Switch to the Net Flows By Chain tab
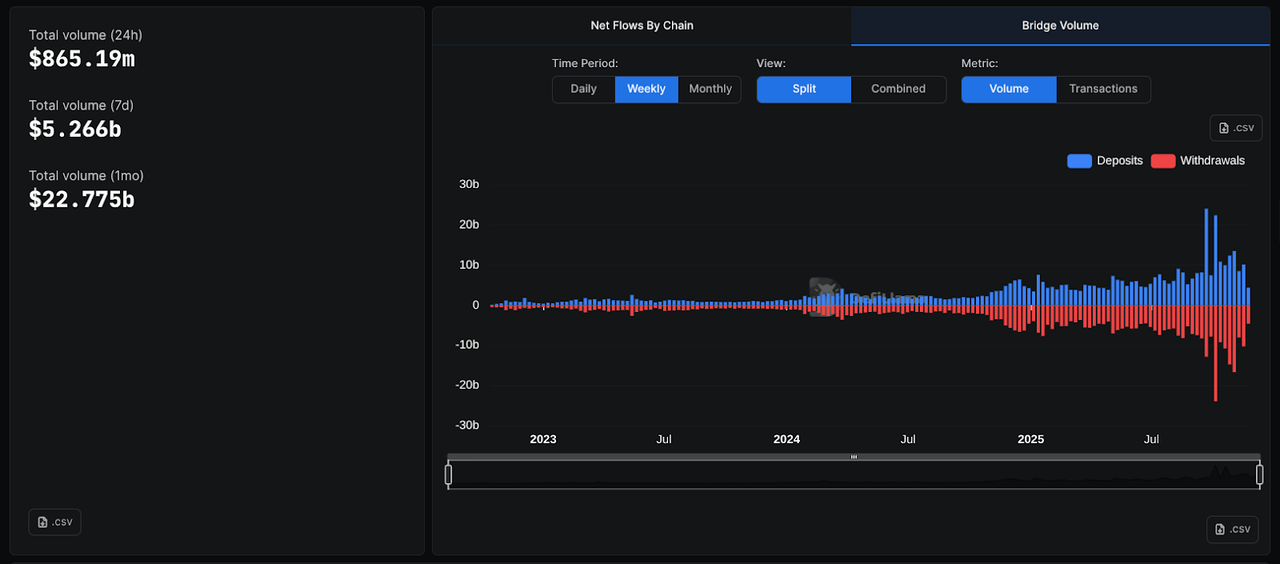Viewport: 1280px width, 564px height. [641, 26]
